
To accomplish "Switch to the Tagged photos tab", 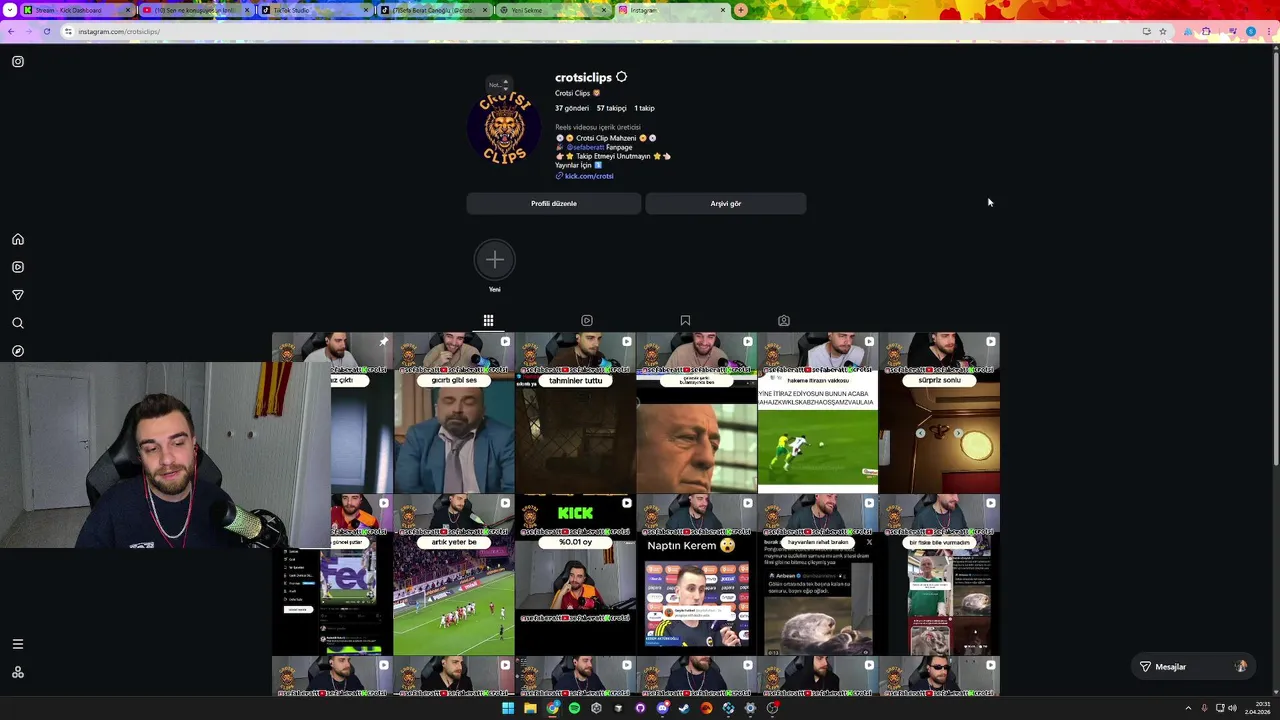I will 784,320.
